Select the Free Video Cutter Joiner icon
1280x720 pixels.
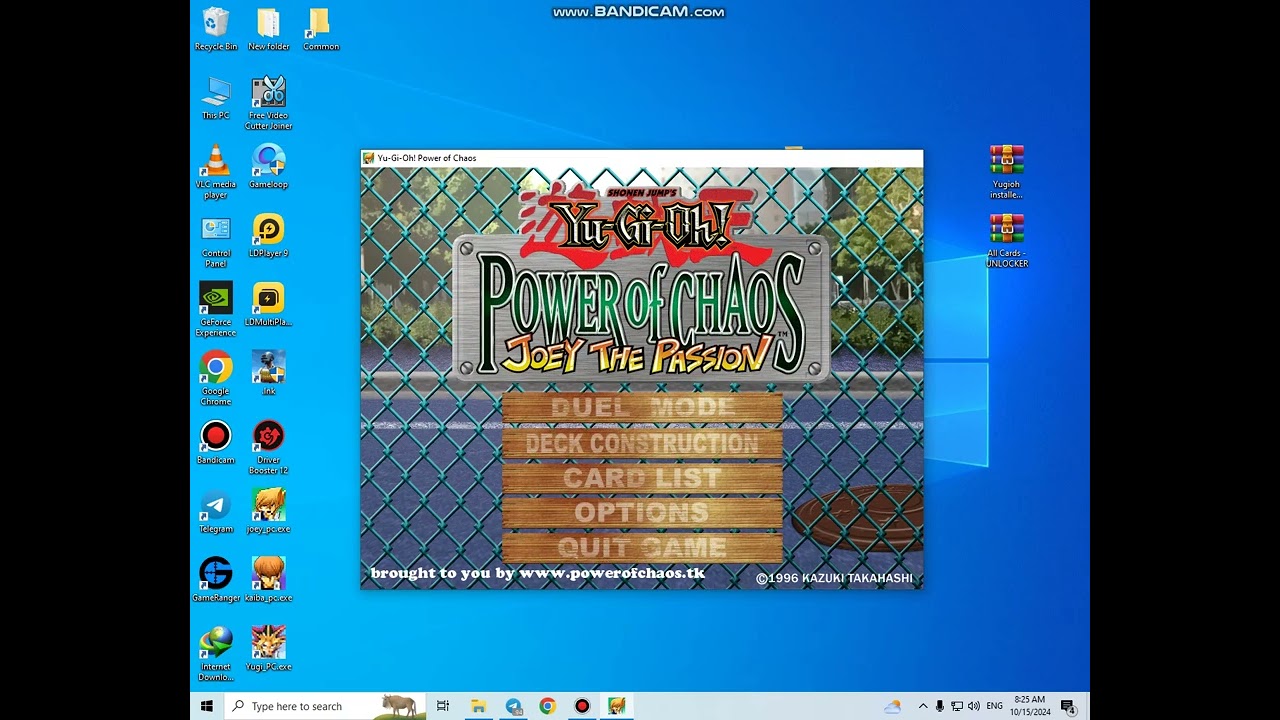(x=268, y=103)
